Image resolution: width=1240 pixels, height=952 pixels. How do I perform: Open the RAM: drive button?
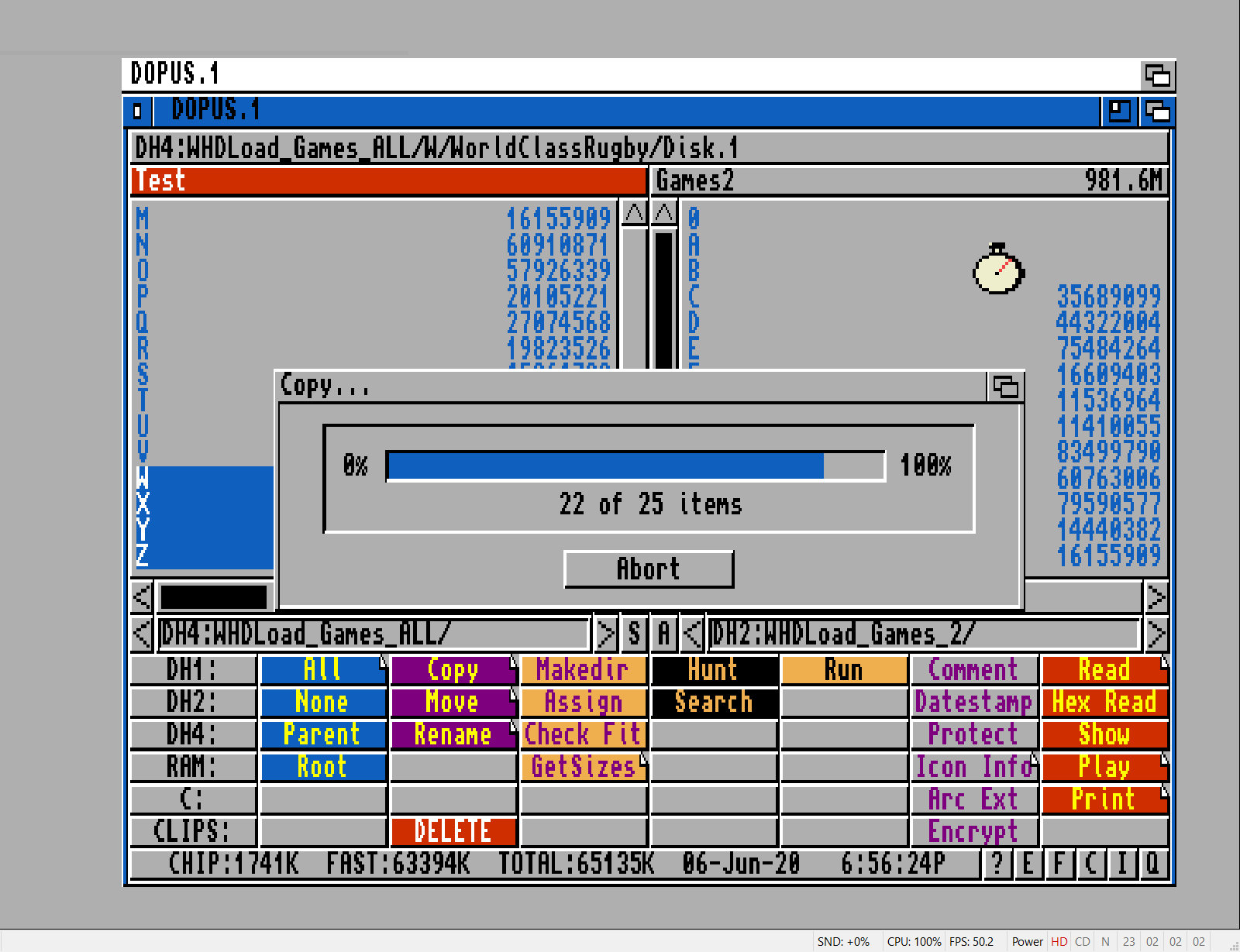point(193,767)
